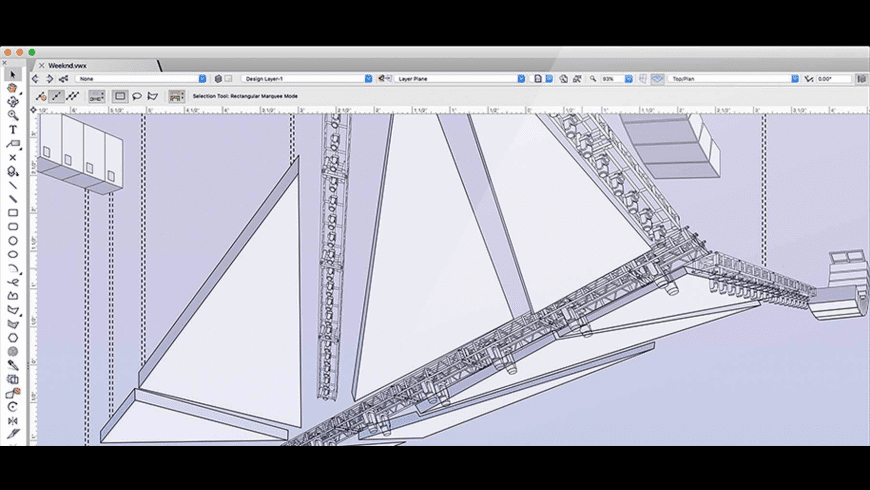Image resolution: width=870 pixels, height=490 pixels.
Task: Go to previous view with back arrow
Action: tap(36, 78)
